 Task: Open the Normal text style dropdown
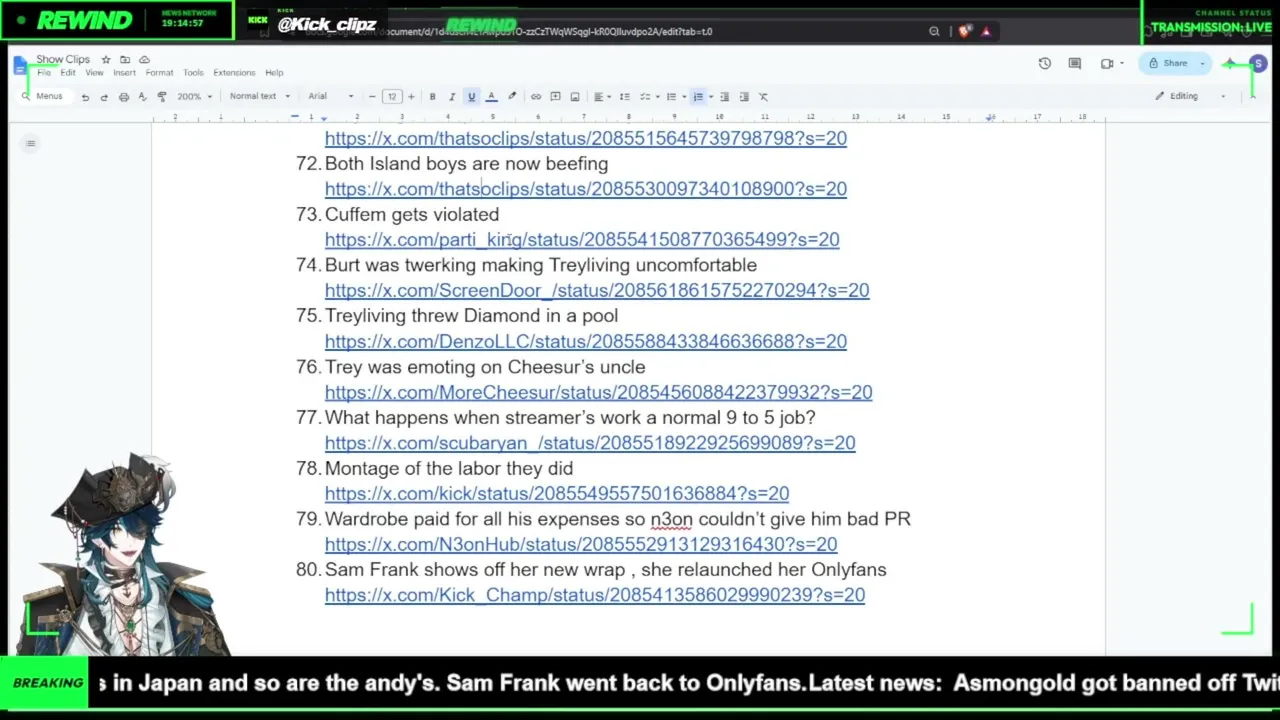[x=259, y=97]
